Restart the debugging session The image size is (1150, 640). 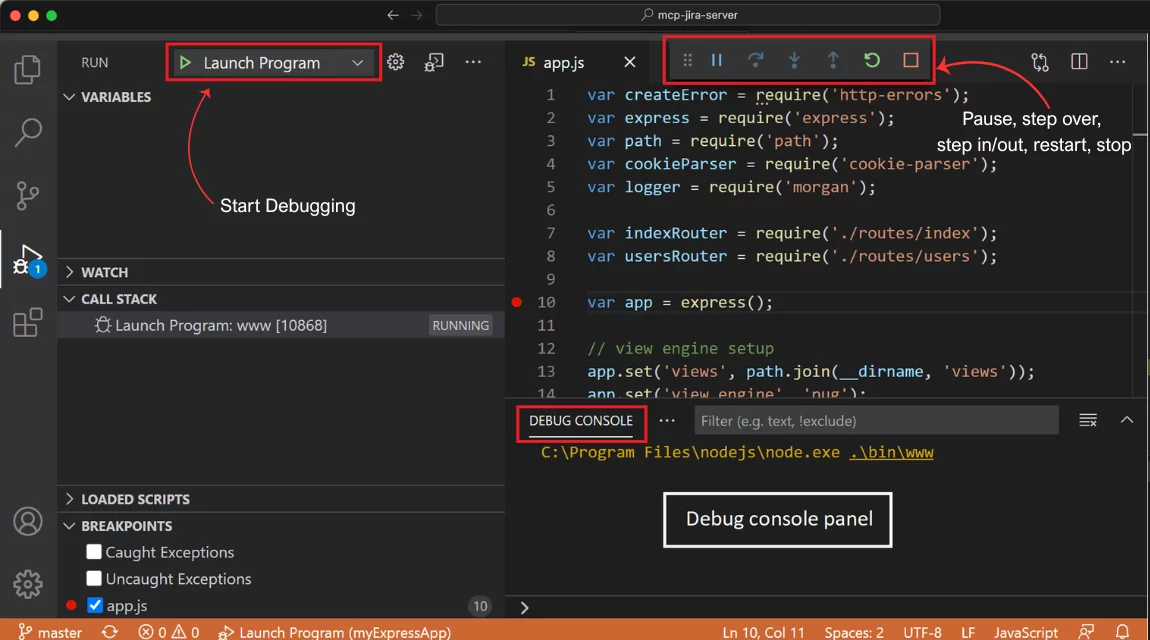tap(872, 61)
